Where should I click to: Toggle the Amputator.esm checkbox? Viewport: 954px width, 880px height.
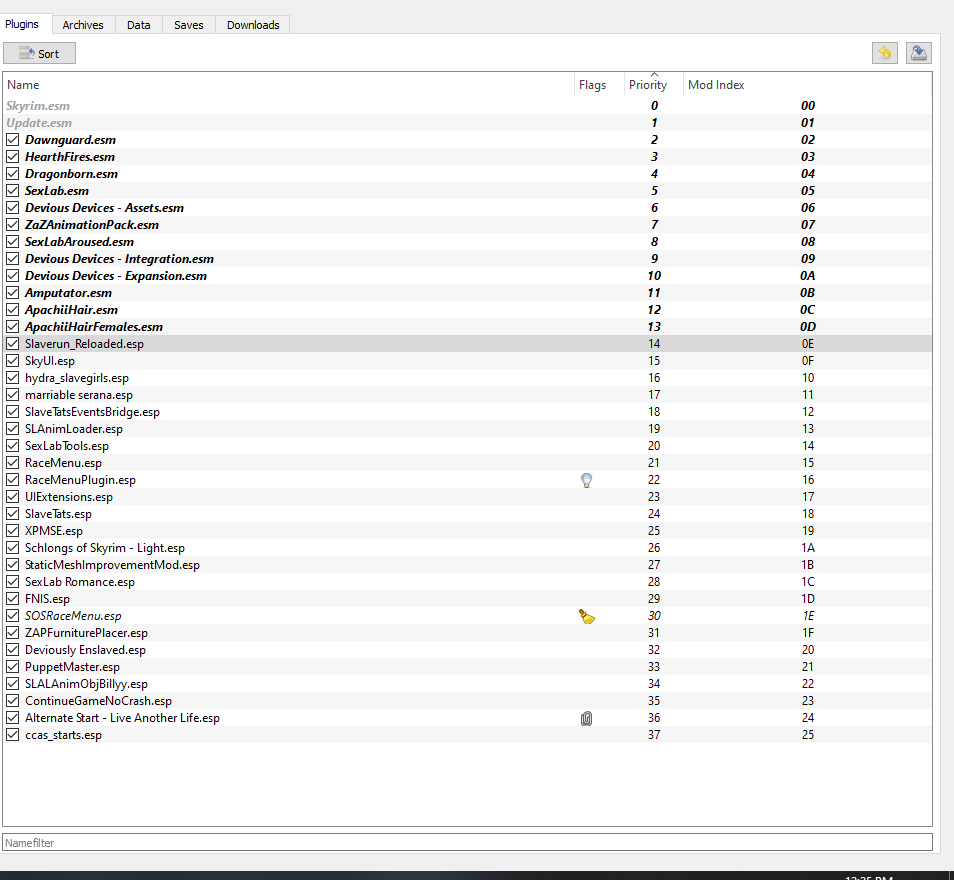pyautogui.click(x=13, y=293)
